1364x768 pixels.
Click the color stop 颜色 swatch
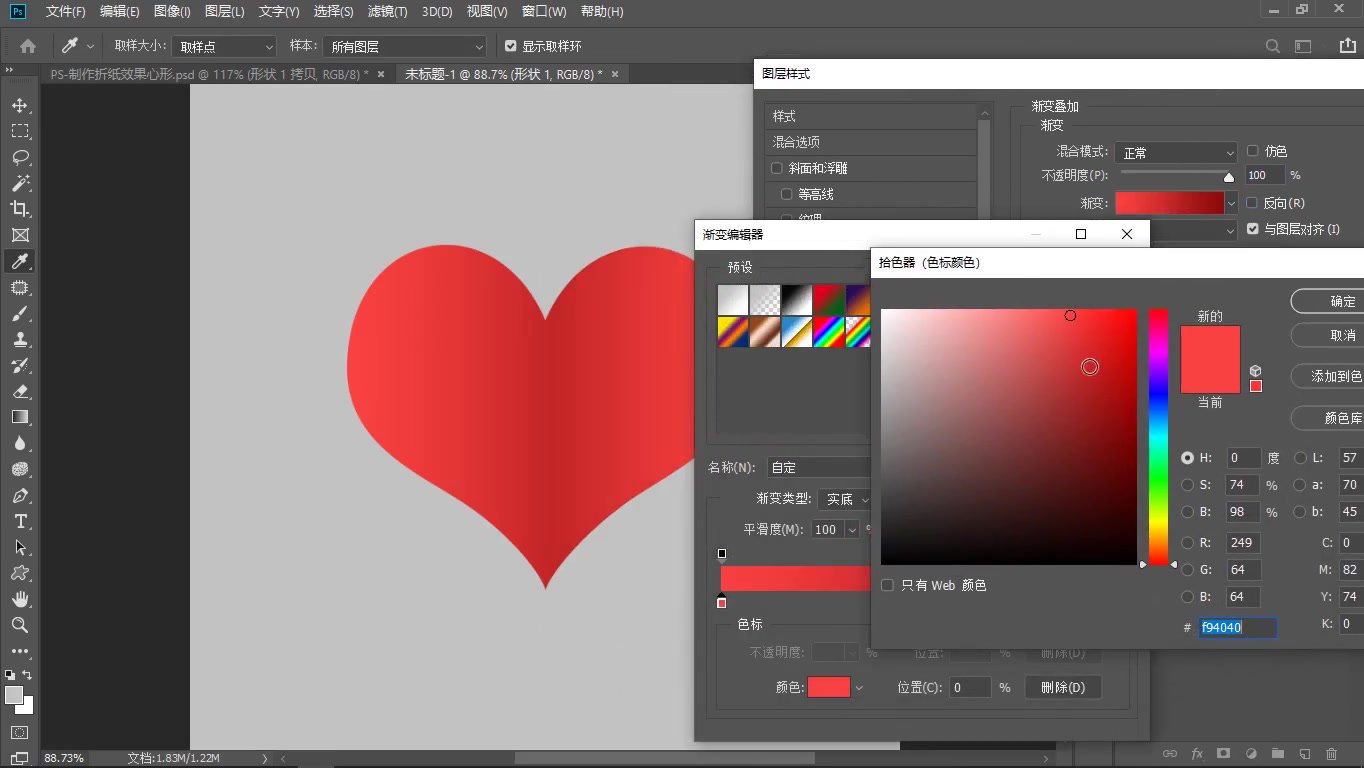[829, 687]
